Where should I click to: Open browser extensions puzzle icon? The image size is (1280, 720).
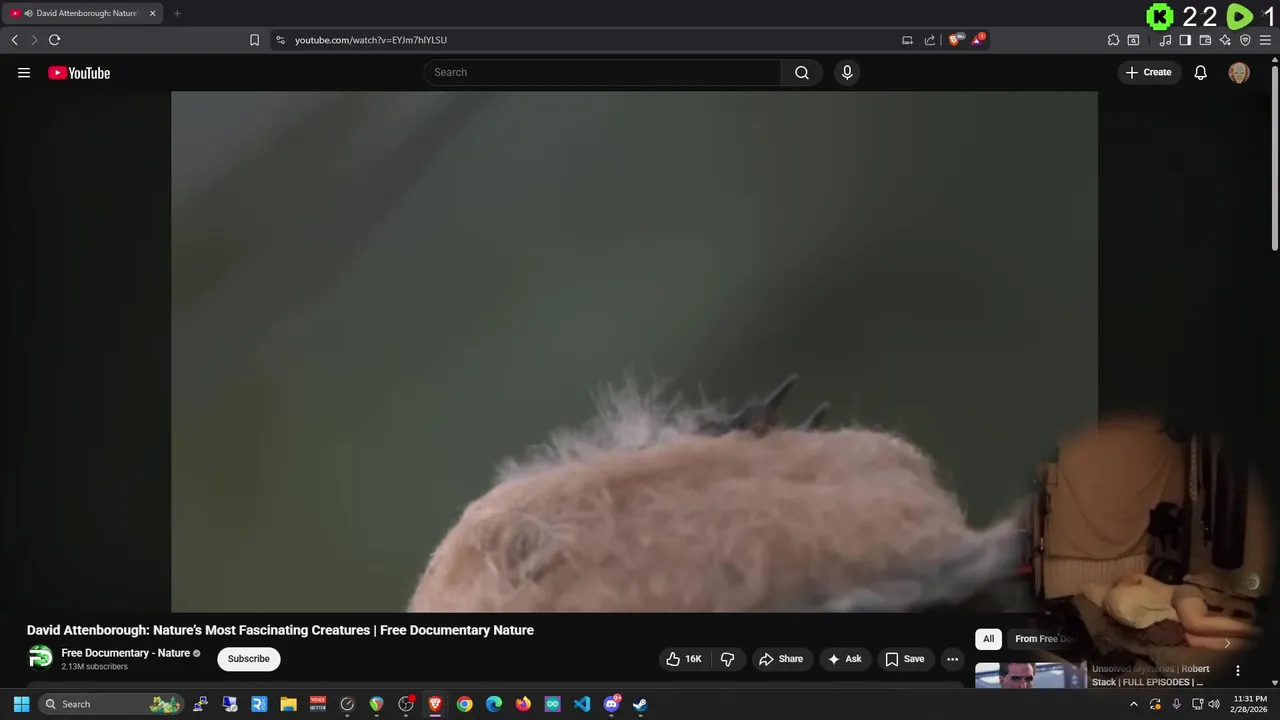tap(1113, 40)
